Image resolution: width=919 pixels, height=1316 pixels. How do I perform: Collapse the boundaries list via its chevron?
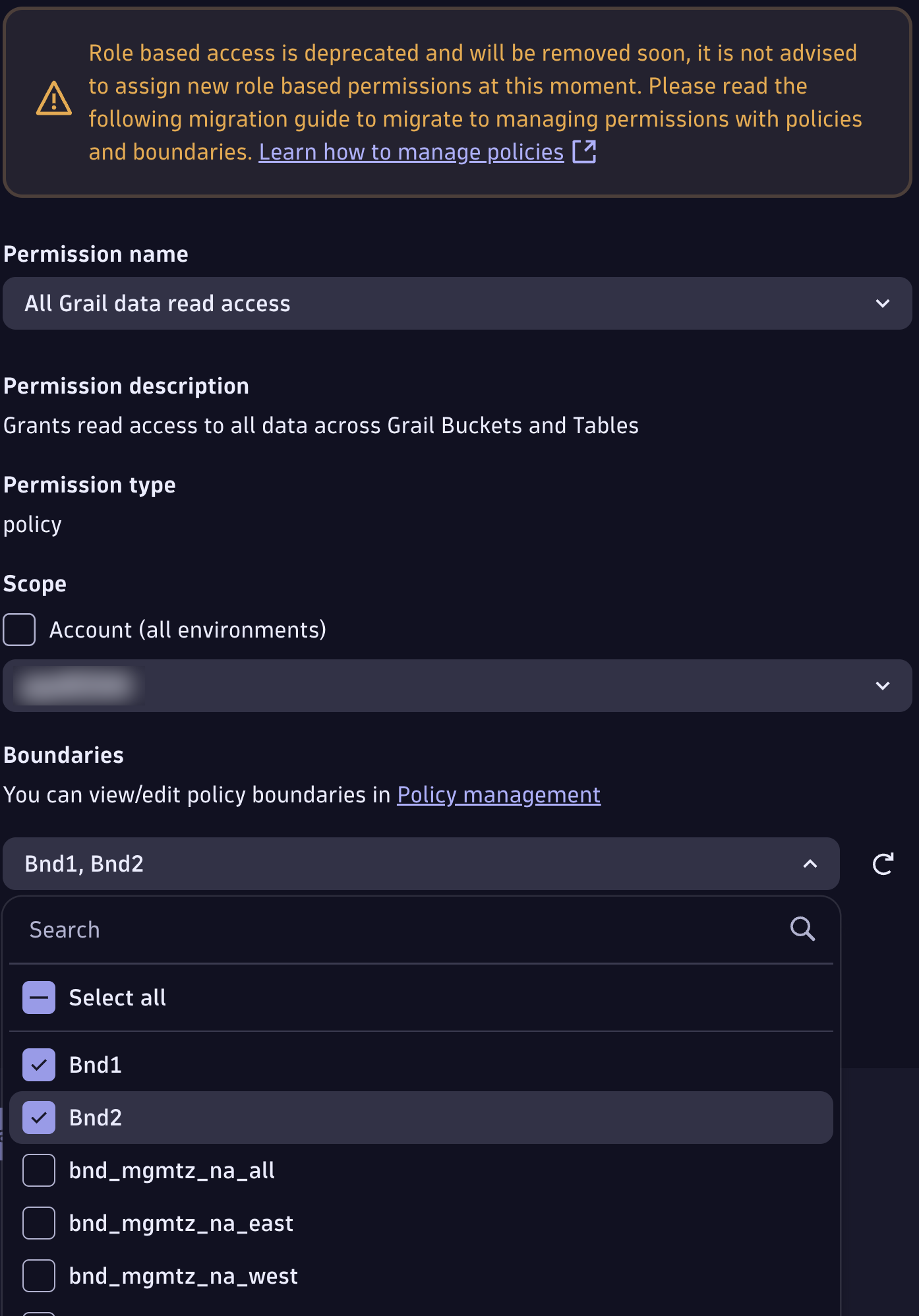click(810, 864)
